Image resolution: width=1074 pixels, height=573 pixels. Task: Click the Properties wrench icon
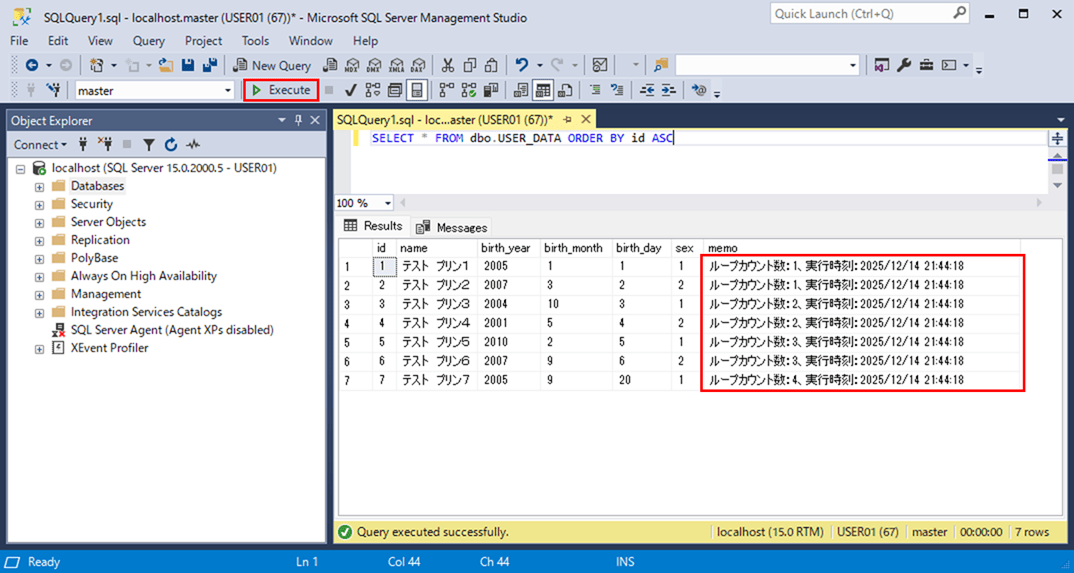904,65
